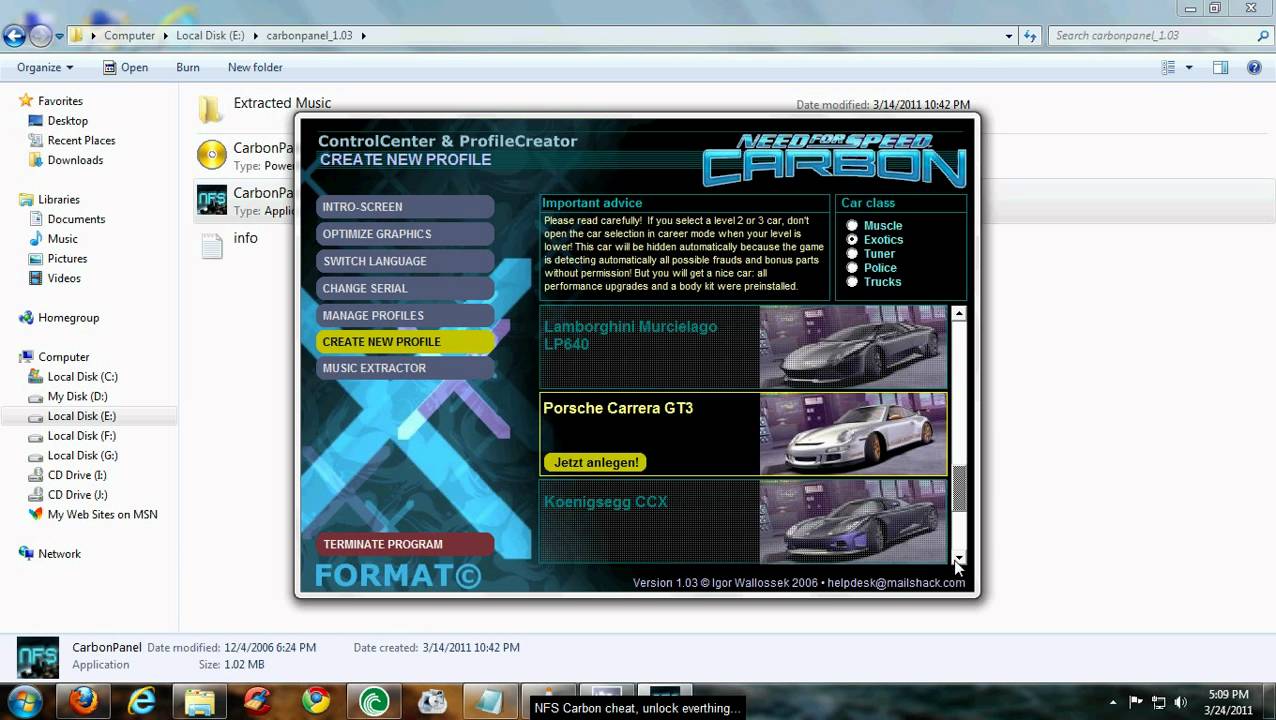The height and width of the screenshot is (720, 1276).
Task: Launch Firefox from the taskbar
Action: pos(84,702)
